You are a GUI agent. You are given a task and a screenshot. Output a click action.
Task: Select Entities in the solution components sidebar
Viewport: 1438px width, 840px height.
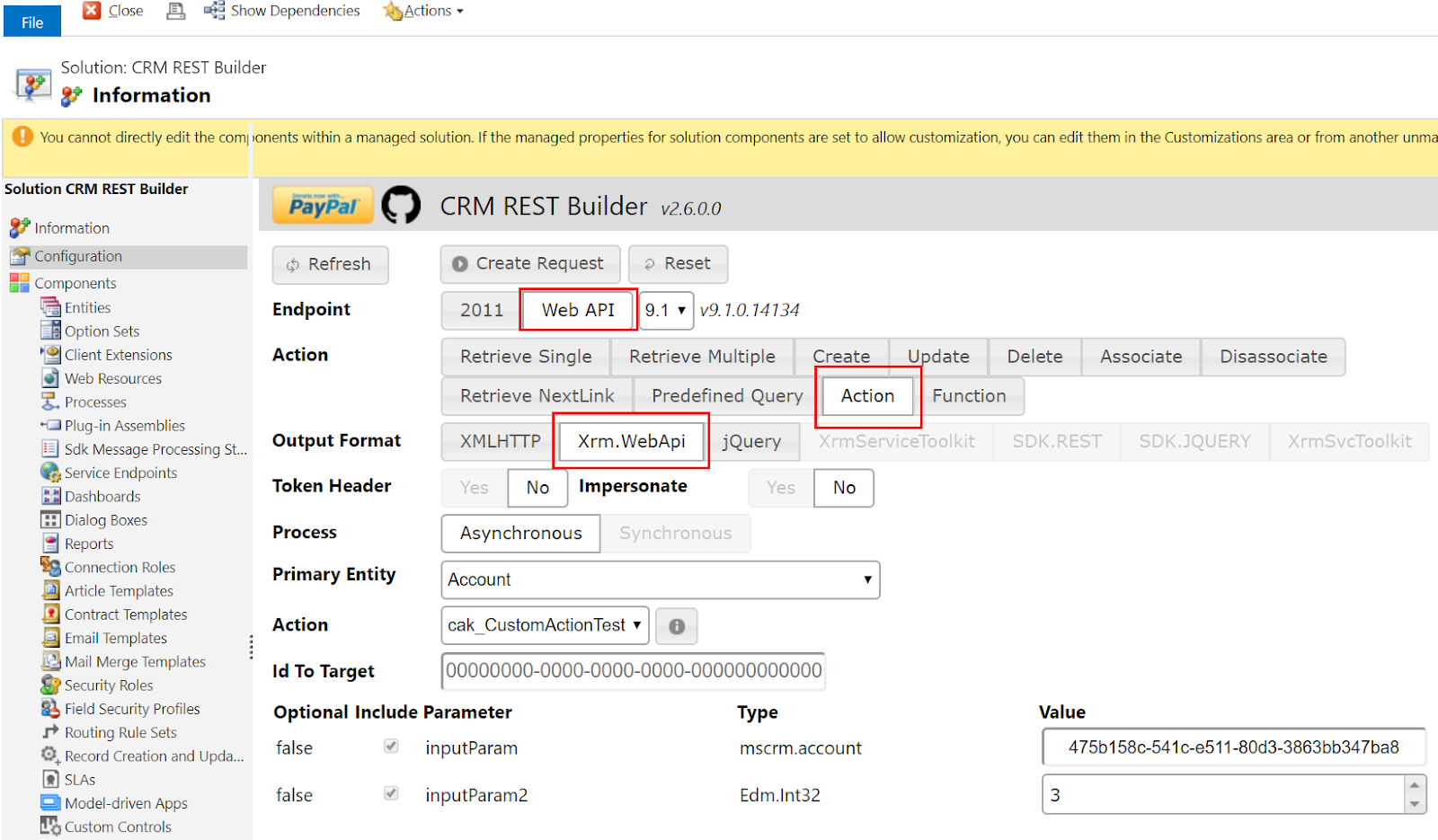86,306
